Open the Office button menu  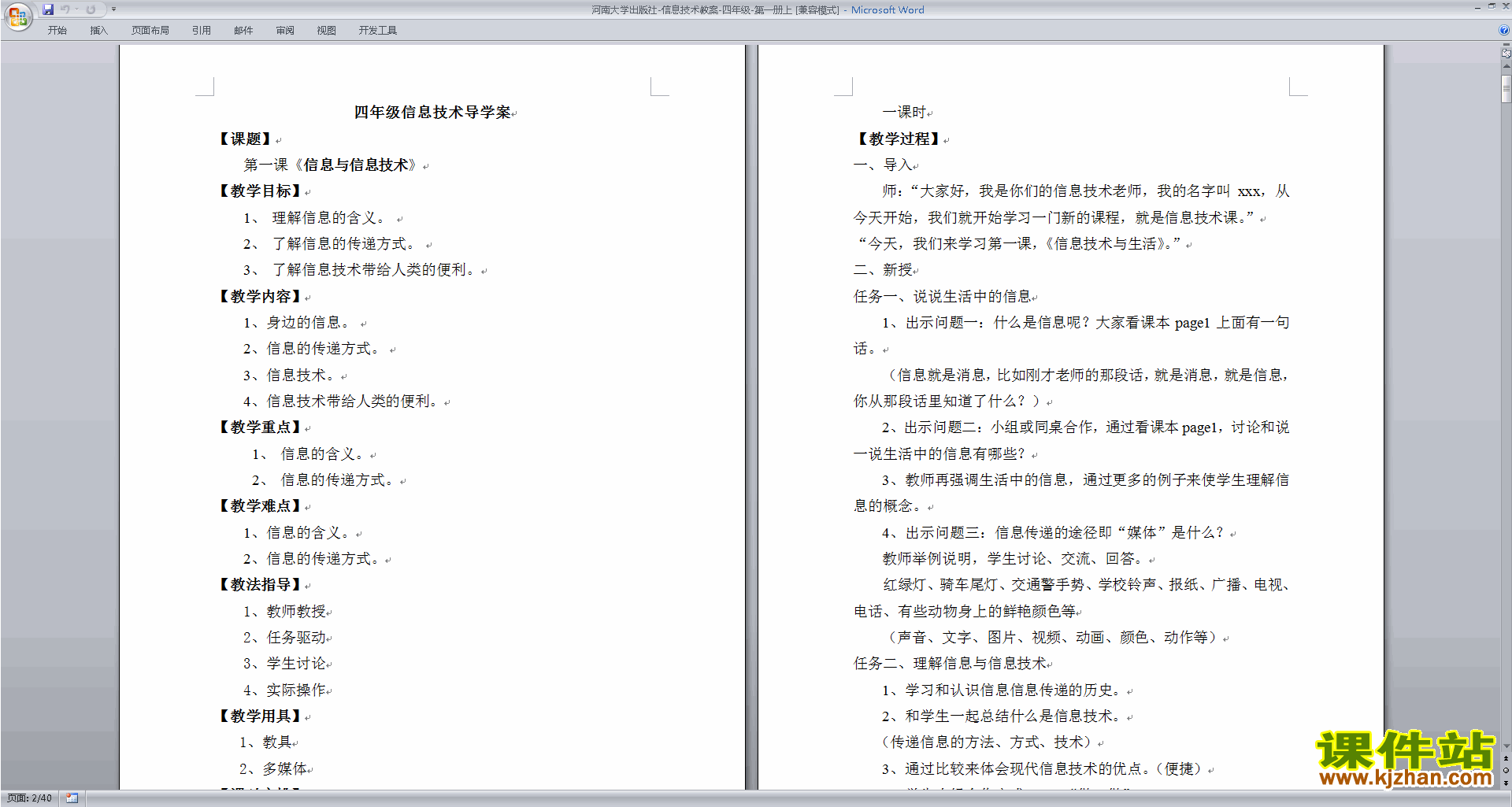tap(17, 16)
